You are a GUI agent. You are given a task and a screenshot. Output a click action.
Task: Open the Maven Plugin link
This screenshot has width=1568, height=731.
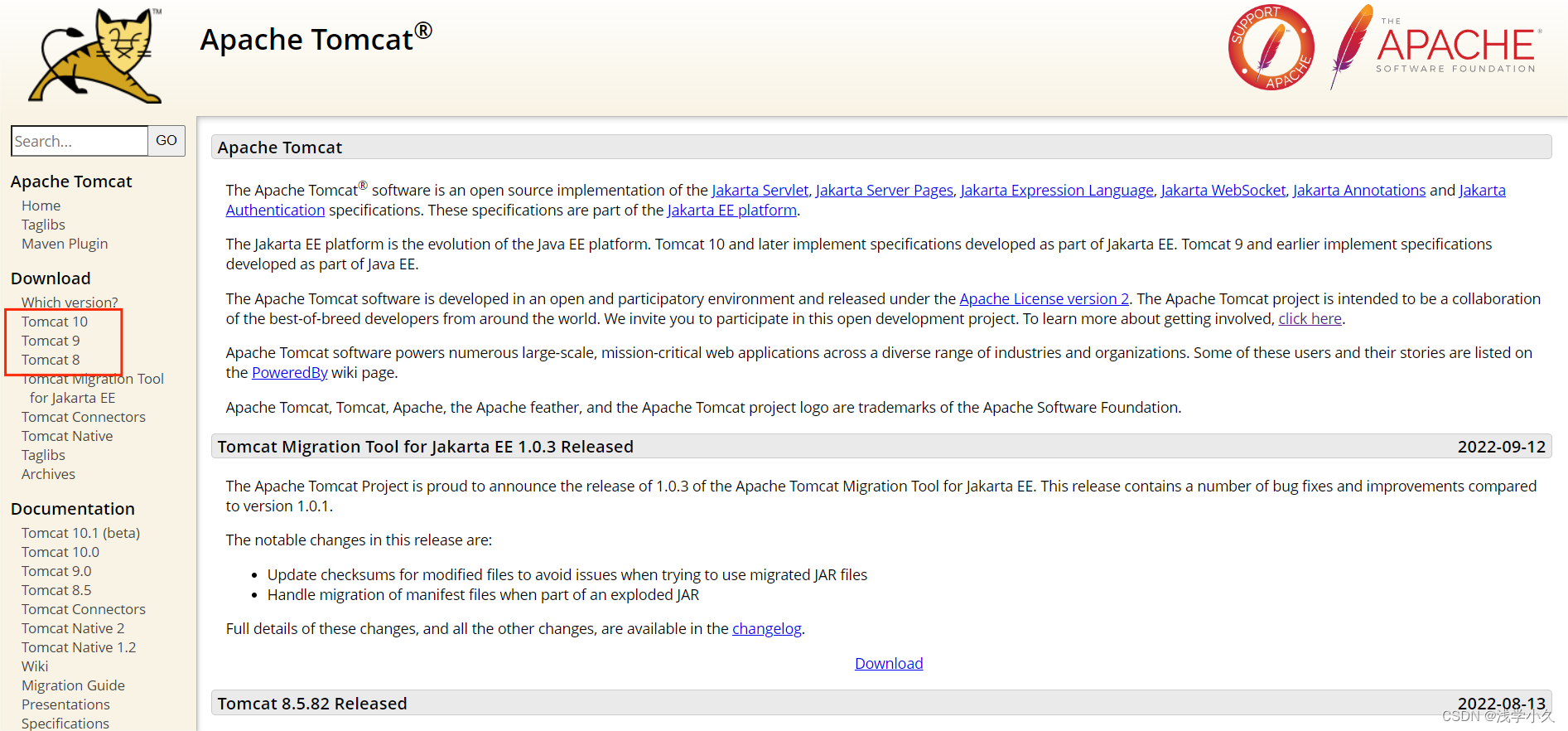[65, 244]
